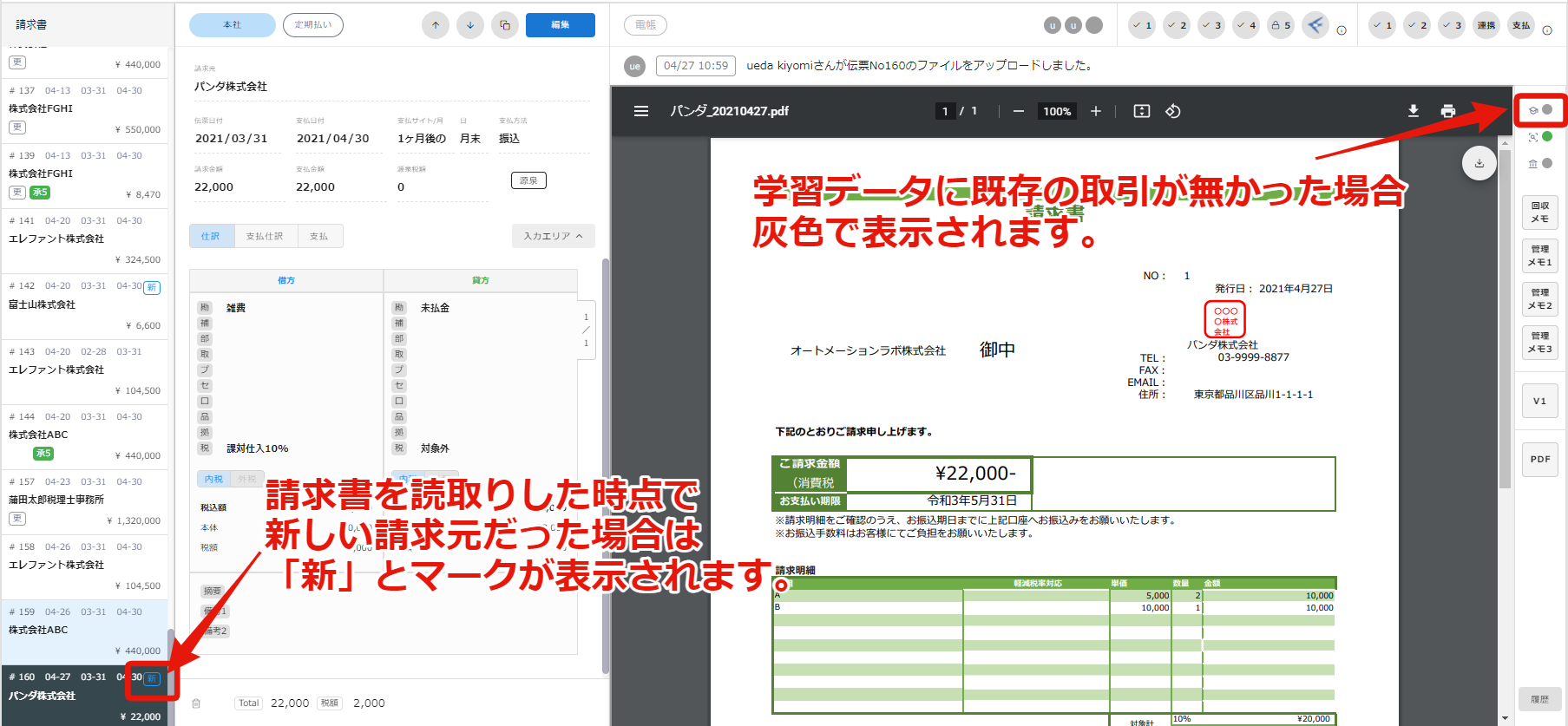Click the copy invoice icon button
The image size is (1568, 726).
point(505,25)
